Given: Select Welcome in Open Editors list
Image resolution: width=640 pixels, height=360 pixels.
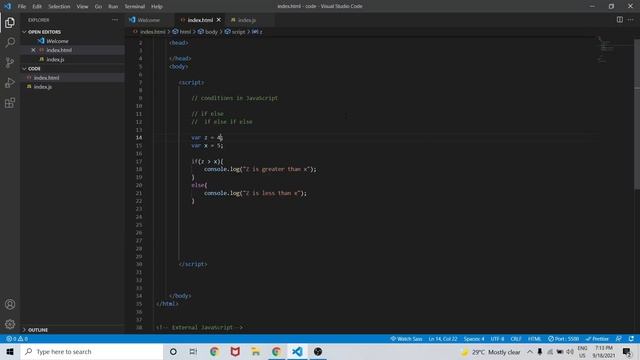Looking at the screenshot, I should 57,41.
